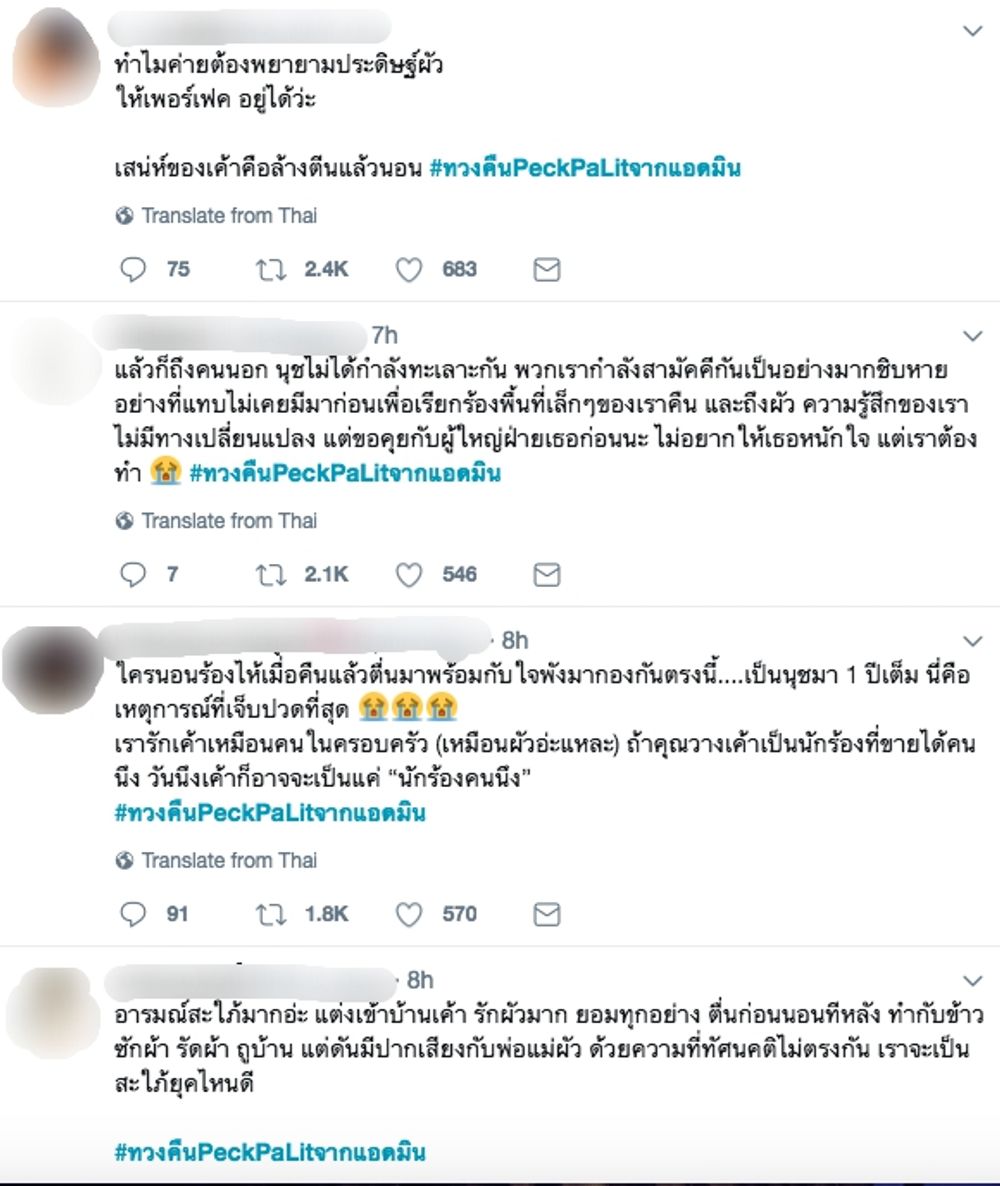Open more options chevron on first tweet
The image size is (1000, 1186).
pos(972,31)
